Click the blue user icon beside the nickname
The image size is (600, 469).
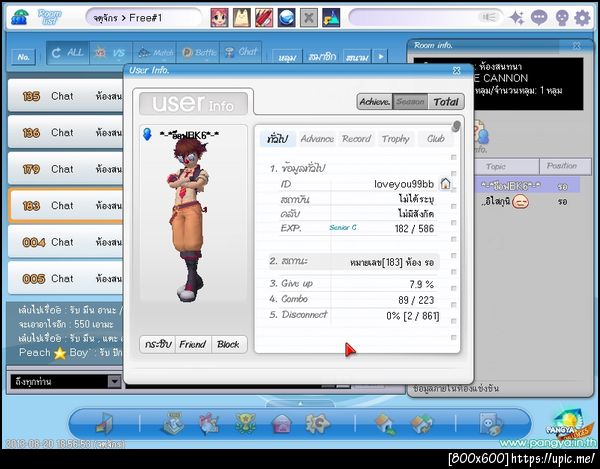(x=147, y=134)
